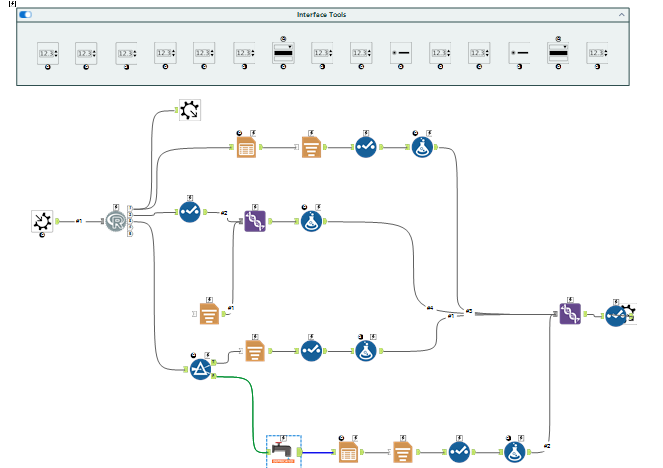This screenshot has height=468, width=663.
Task: Select the first Drop Down interface tool in the container
Action: click(283, 53)
